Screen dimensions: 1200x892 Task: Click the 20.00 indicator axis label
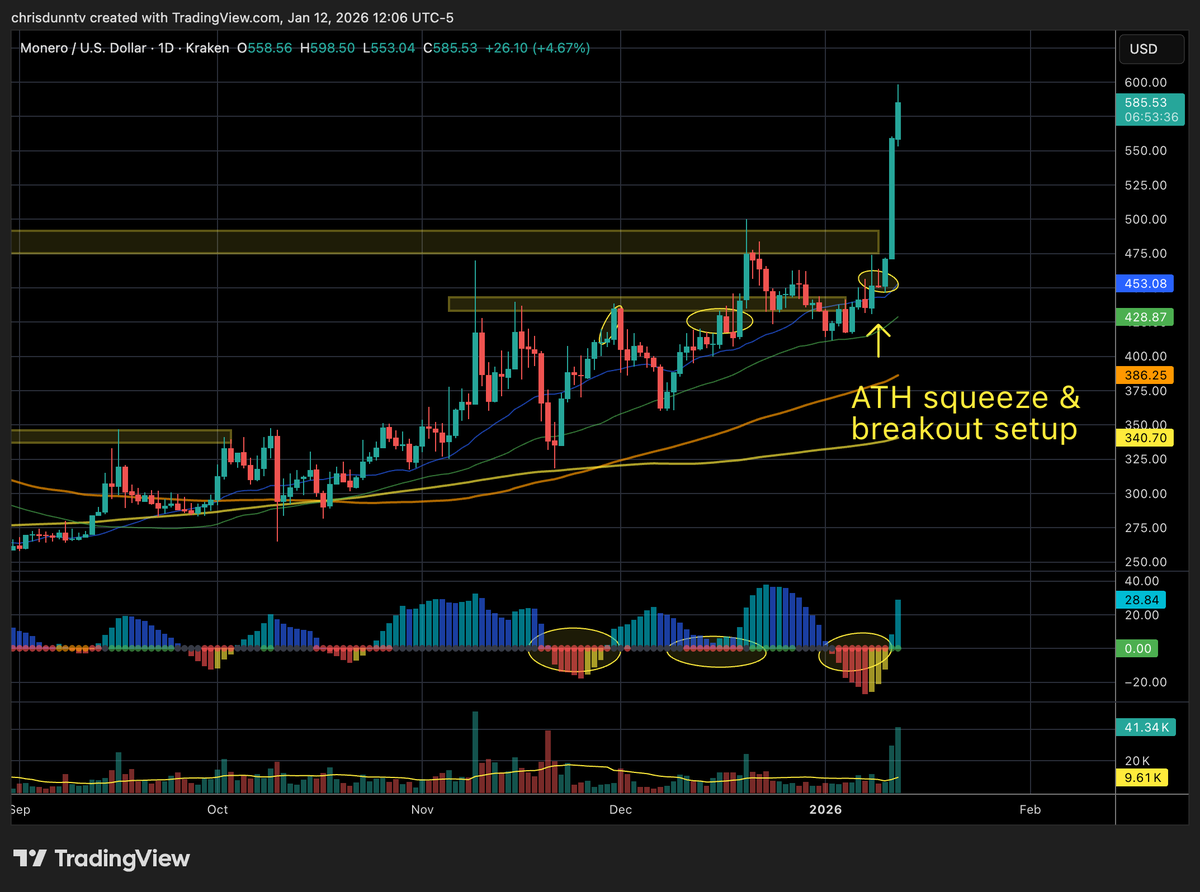click(1141, 615)
